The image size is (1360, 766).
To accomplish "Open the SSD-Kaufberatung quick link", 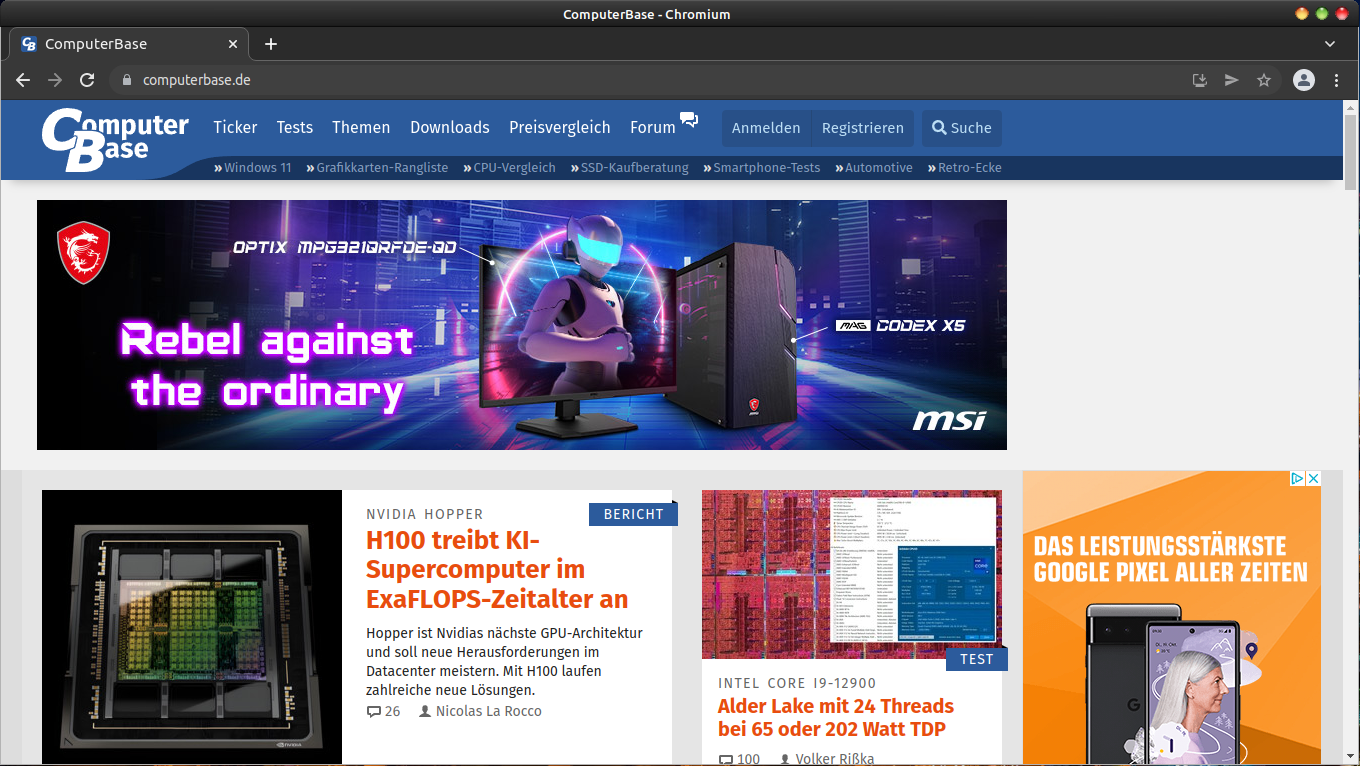I will [629, 168].
